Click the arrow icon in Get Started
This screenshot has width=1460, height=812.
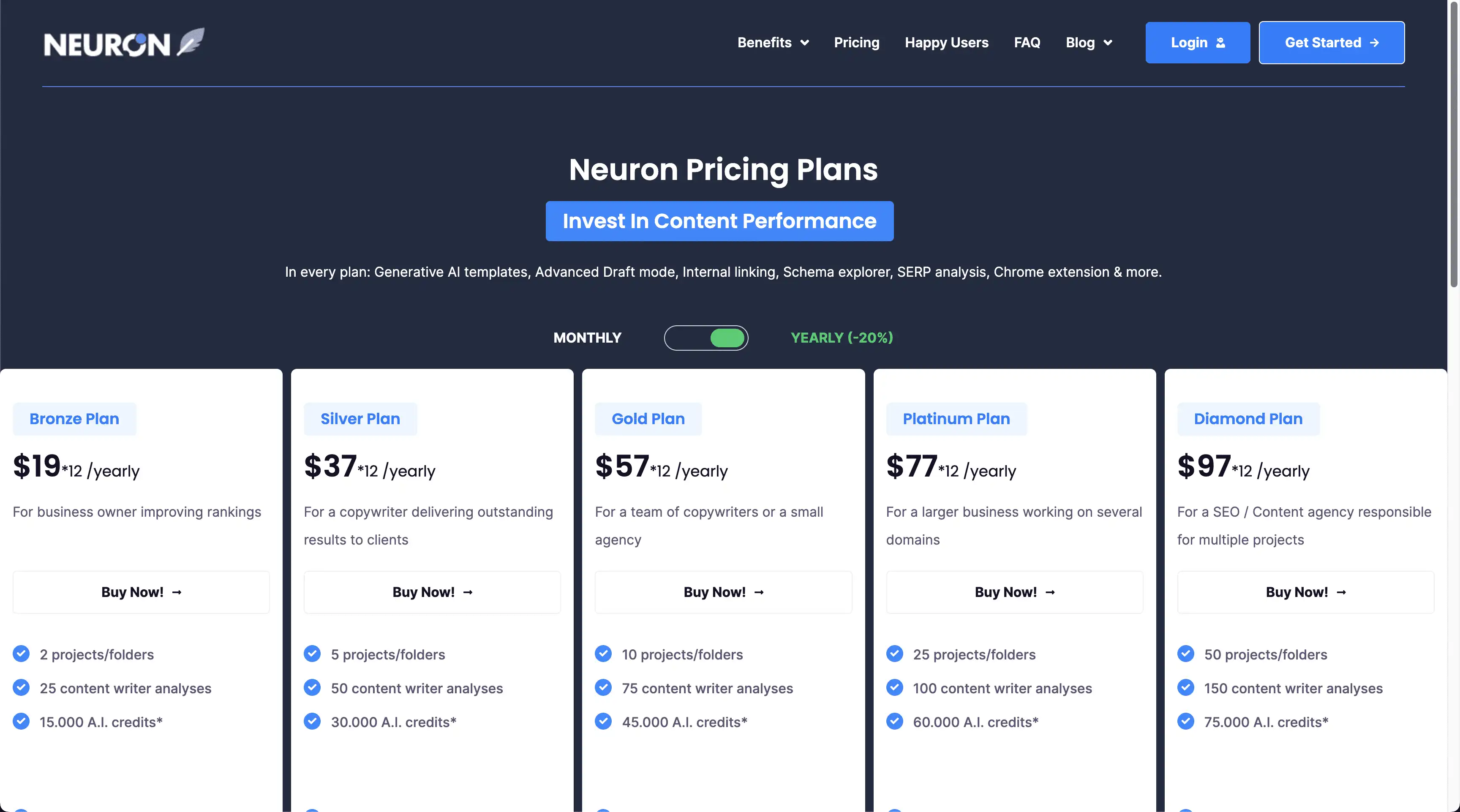1374,43
